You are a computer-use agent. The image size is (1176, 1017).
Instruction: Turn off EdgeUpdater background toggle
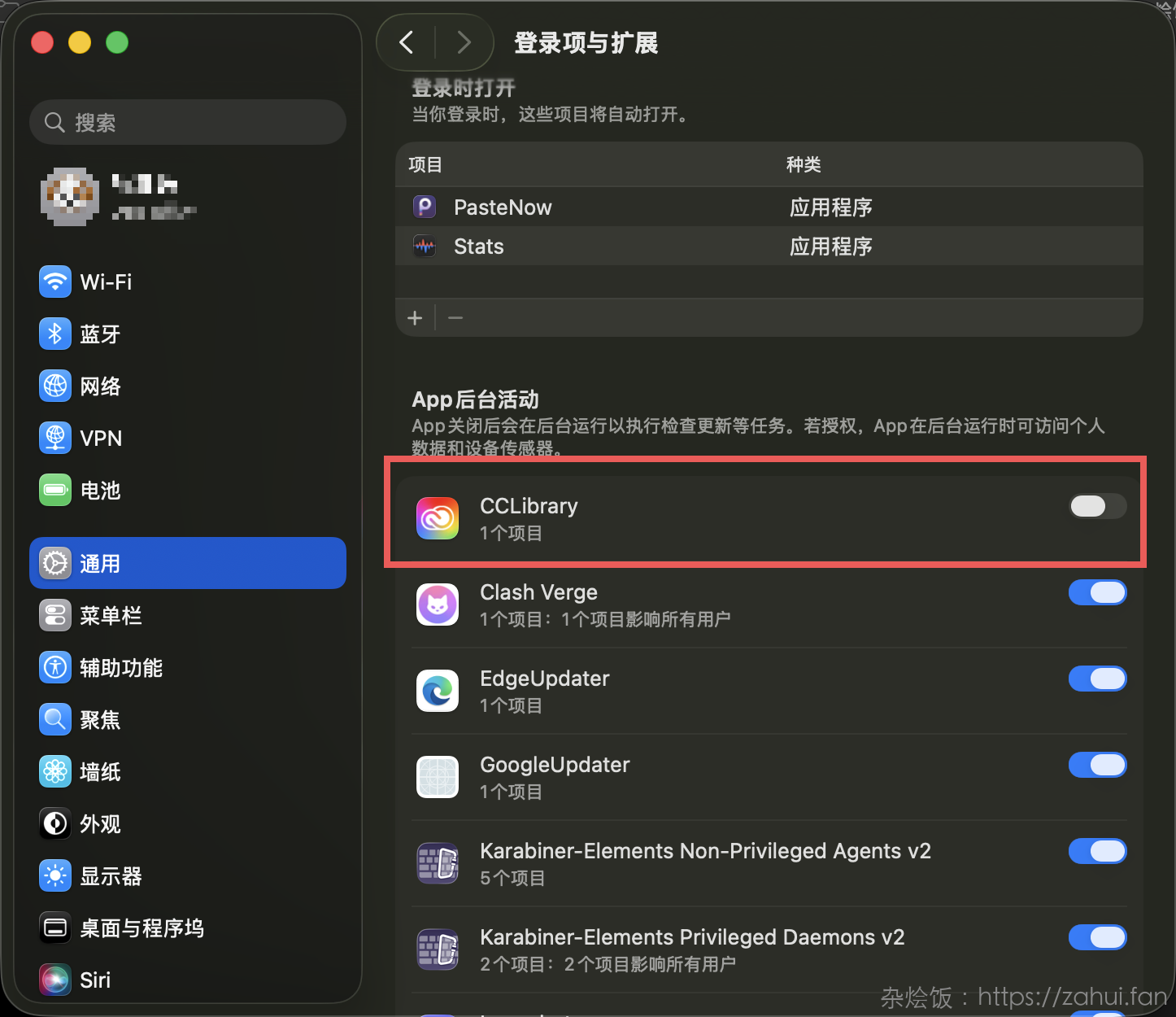[x=1097, y=679]
